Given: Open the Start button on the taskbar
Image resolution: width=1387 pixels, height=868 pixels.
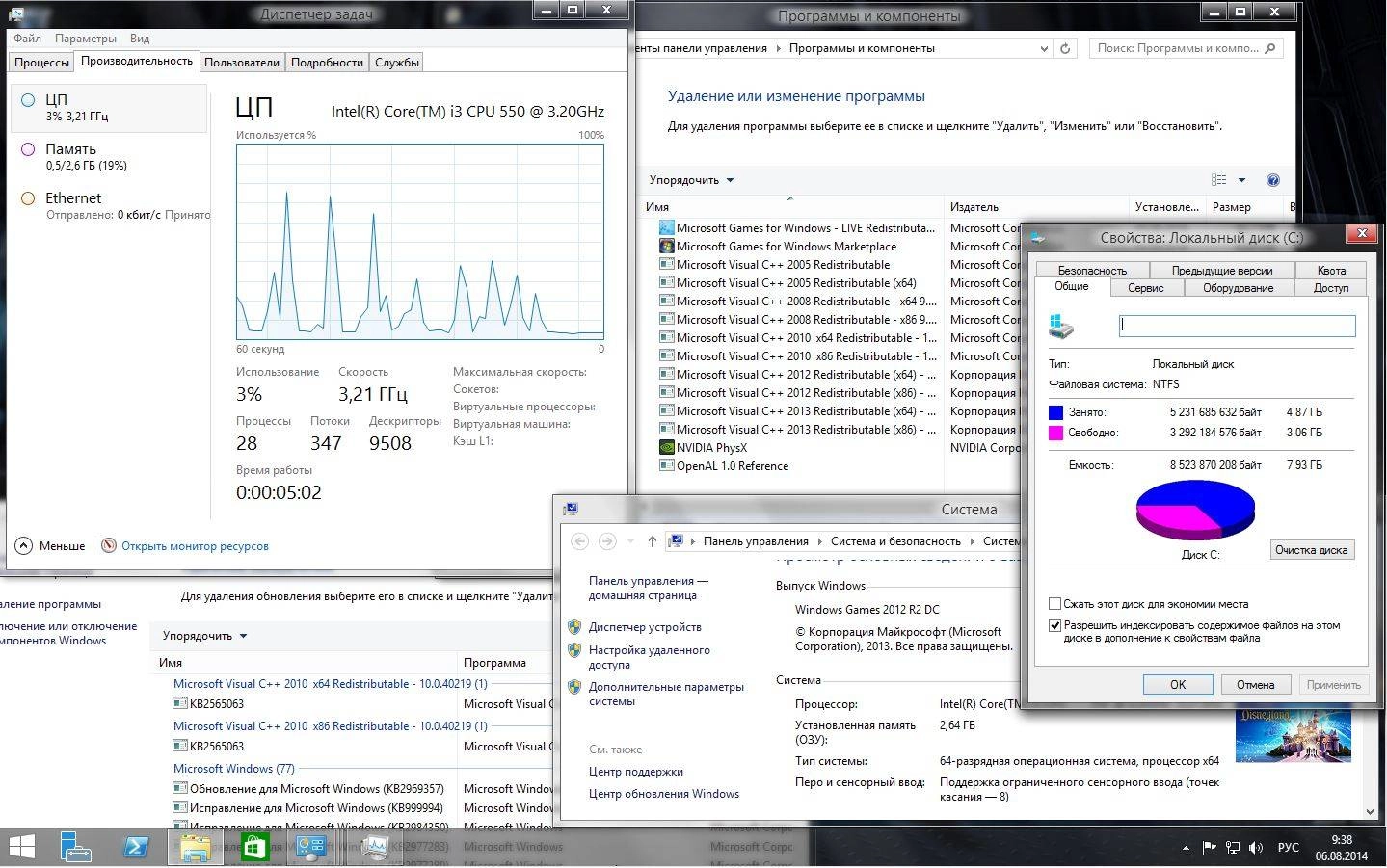Looking at the screenshot, I should [x=21, y=847].
